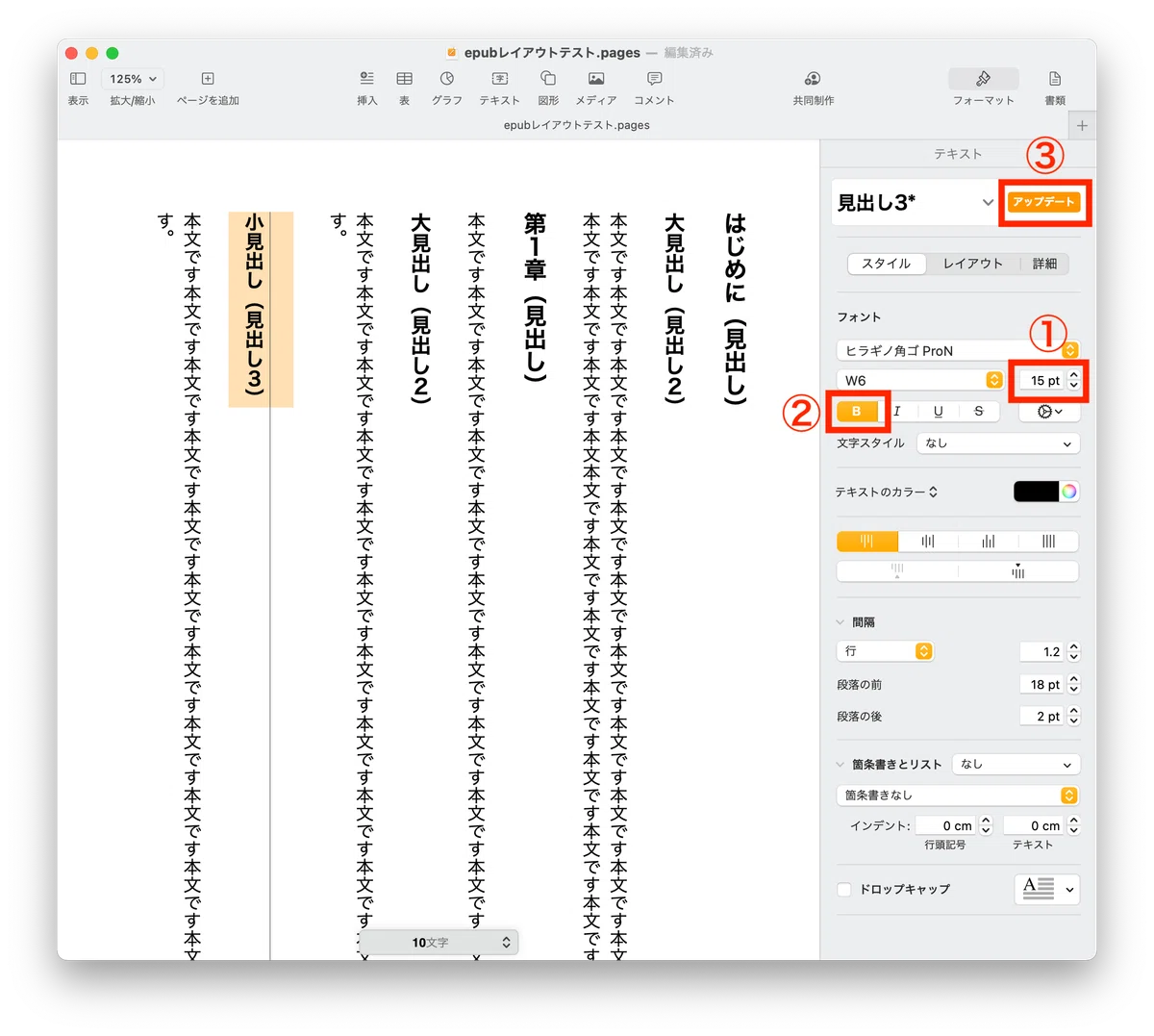Open the 表示 view options icon
Viewport: 1154px width, 1036px height.
pyautogui.click(x=79, y=79)
